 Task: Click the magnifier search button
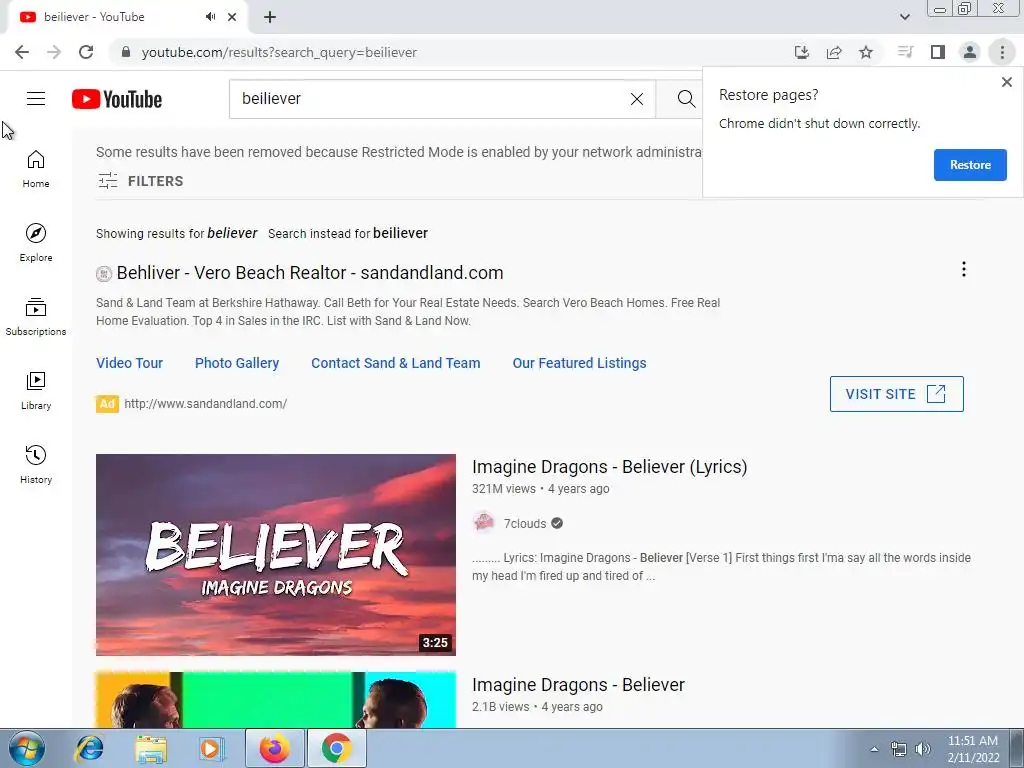(686, 99)
